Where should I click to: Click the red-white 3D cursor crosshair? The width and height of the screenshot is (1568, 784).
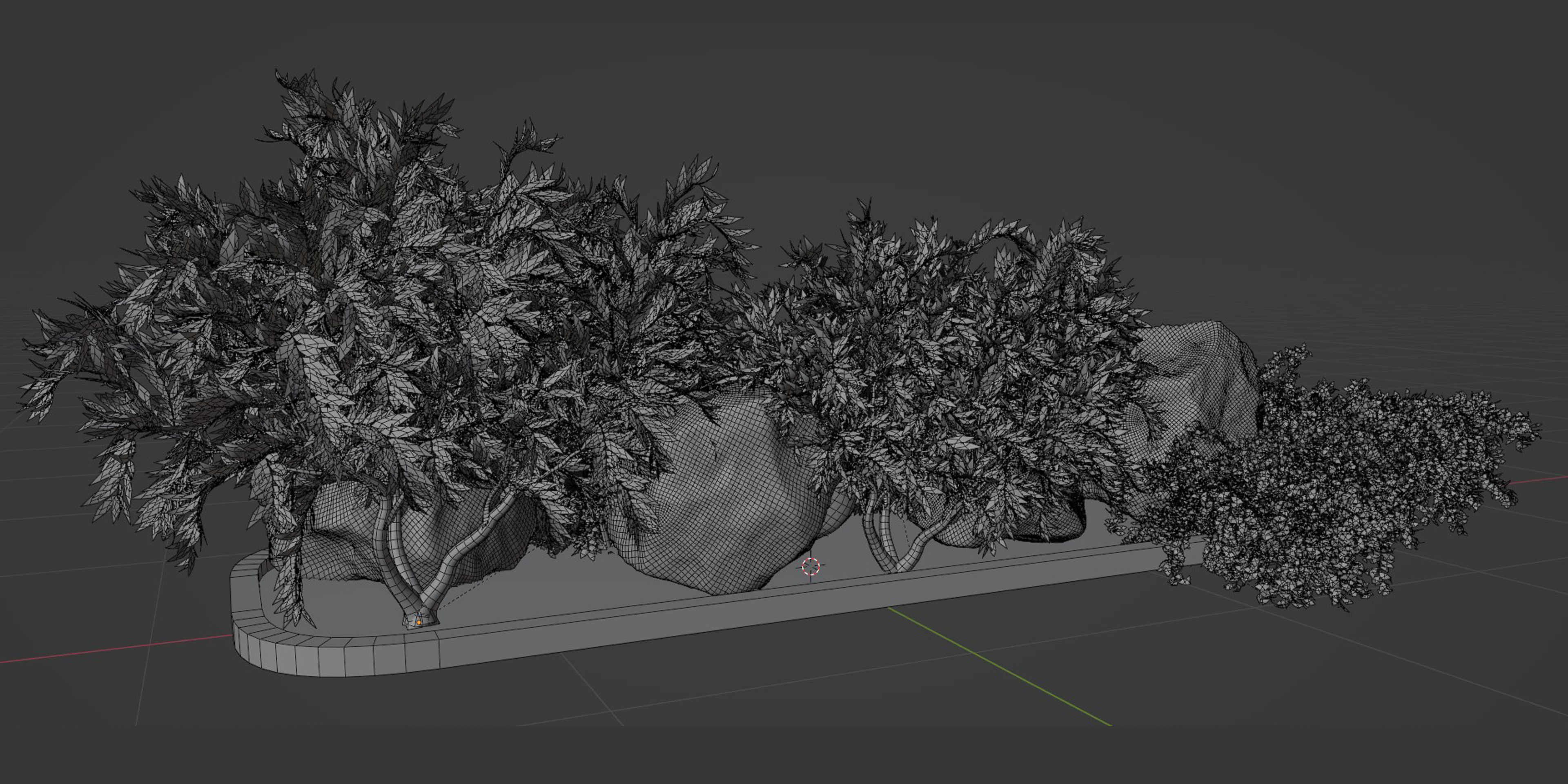(x=811, y=567)
